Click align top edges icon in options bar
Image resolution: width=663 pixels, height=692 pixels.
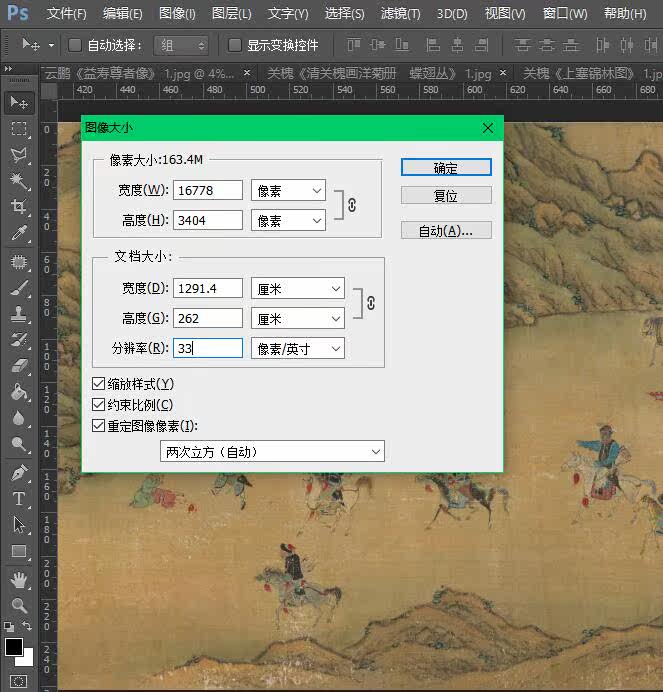(x=354, y=45)
